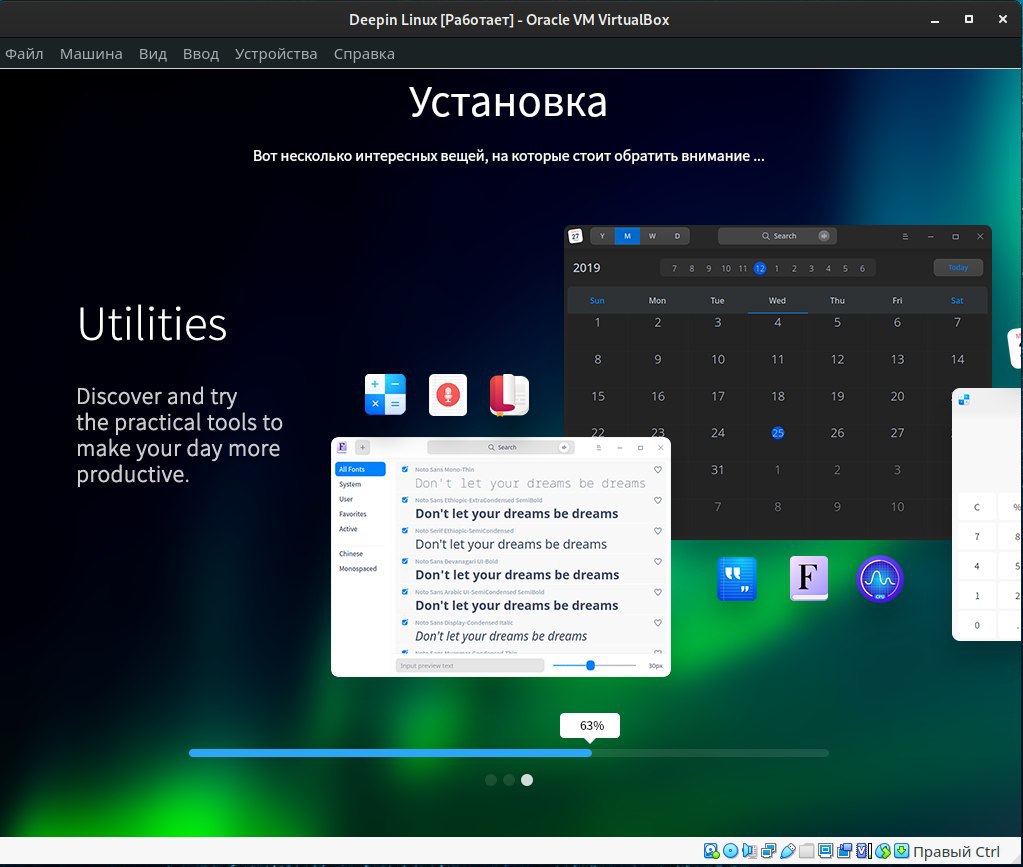Switch Calendar to Year view 'Y'

click(x=602, y=236)
